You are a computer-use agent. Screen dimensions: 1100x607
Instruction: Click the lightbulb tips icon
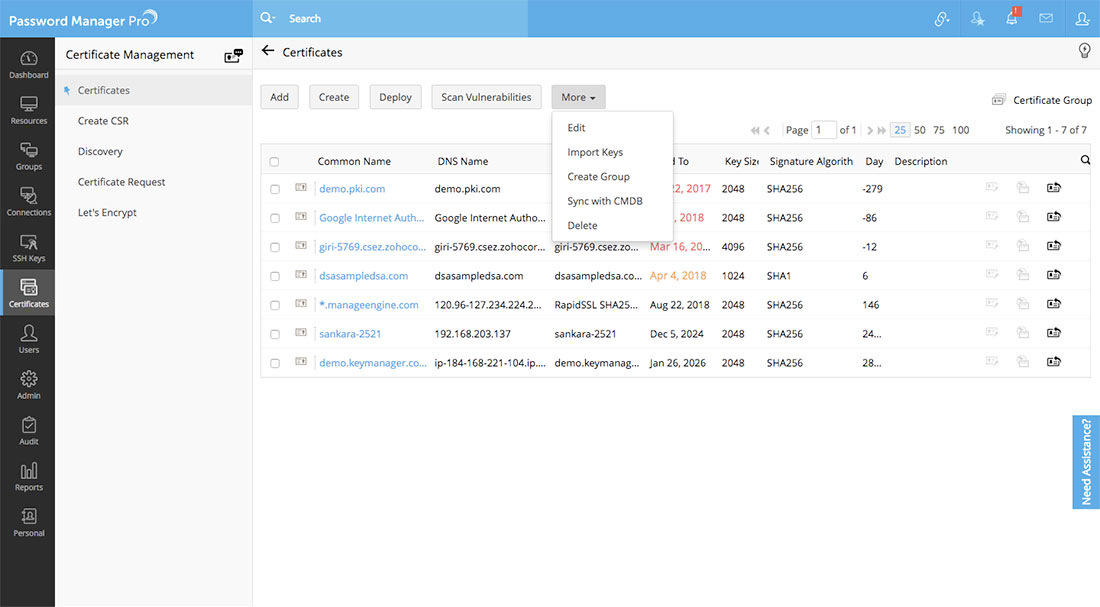1083,51
